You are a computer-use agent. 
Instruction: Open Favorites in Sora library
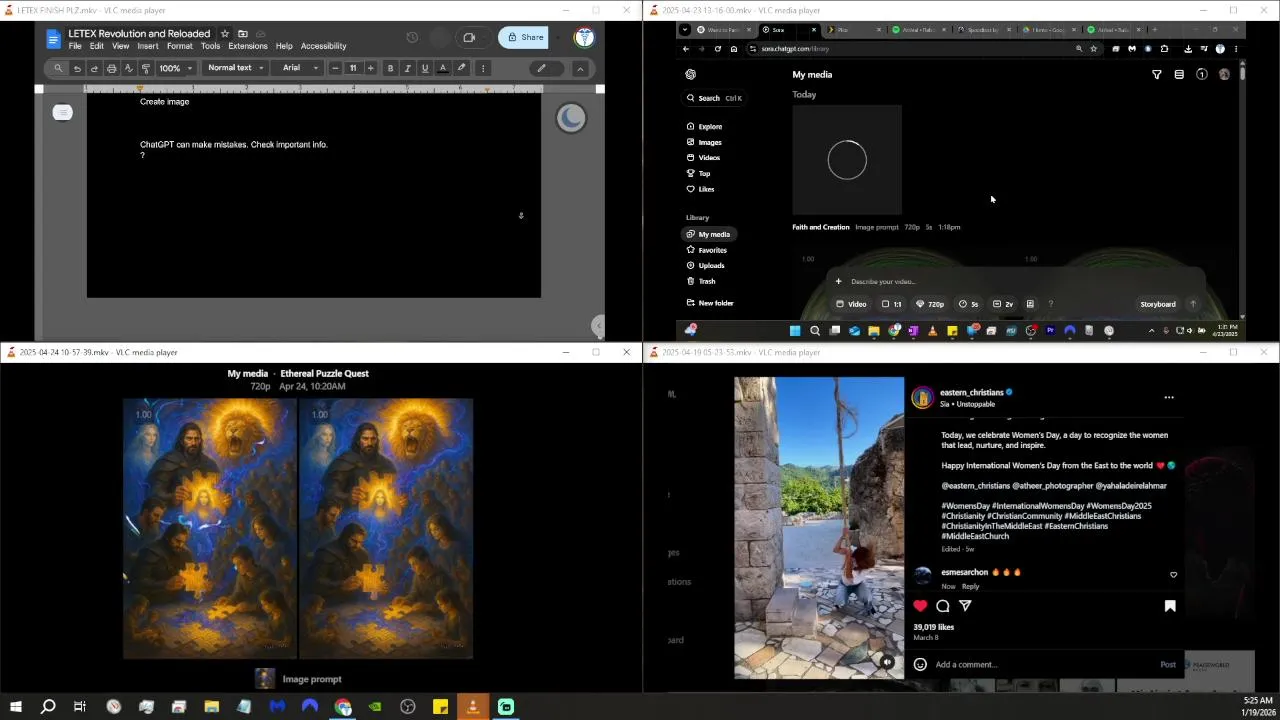pyautogui.click(x=706, y=250)
